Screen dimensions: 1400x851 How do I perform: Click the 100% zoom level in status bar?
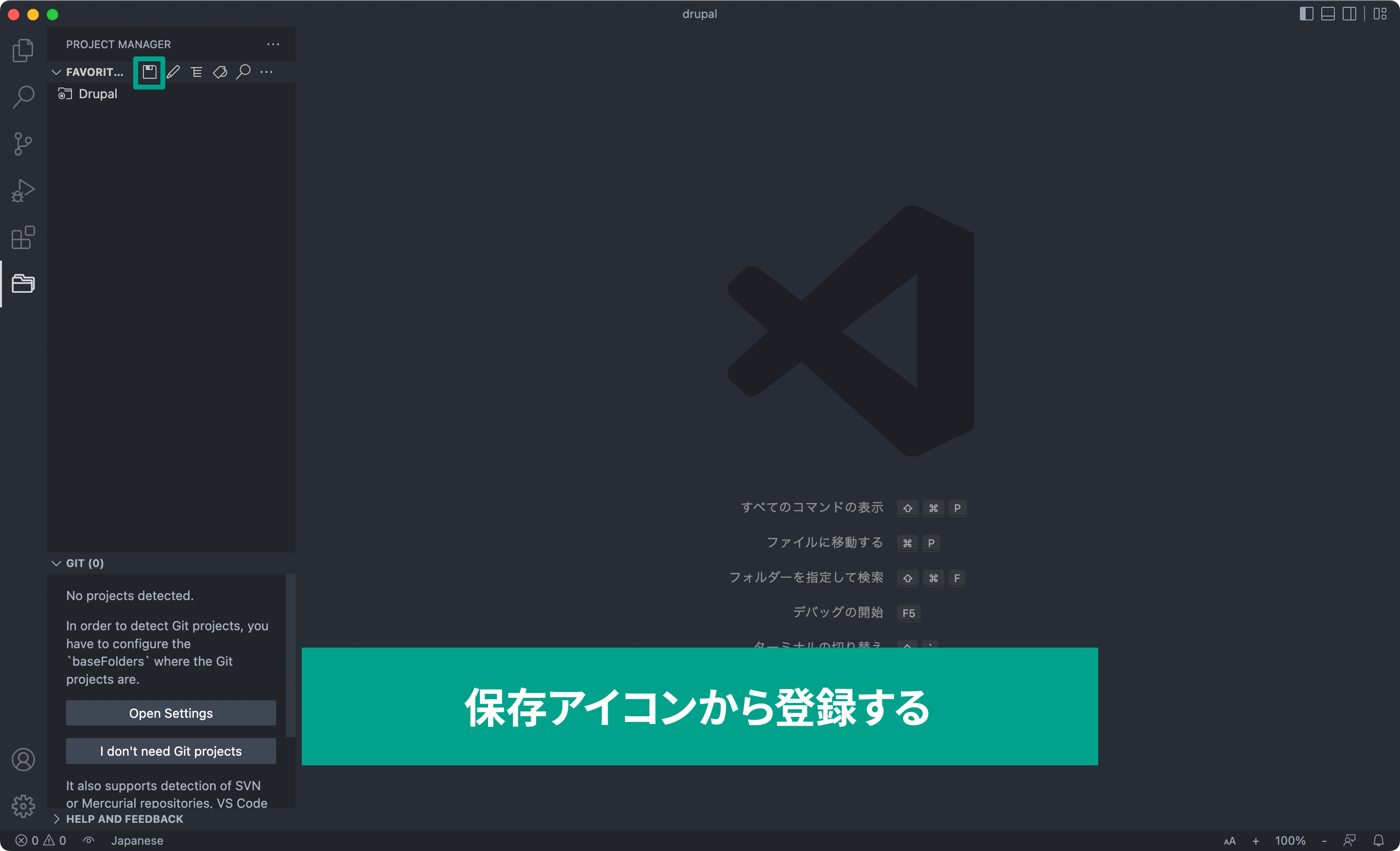point(1290,841)
